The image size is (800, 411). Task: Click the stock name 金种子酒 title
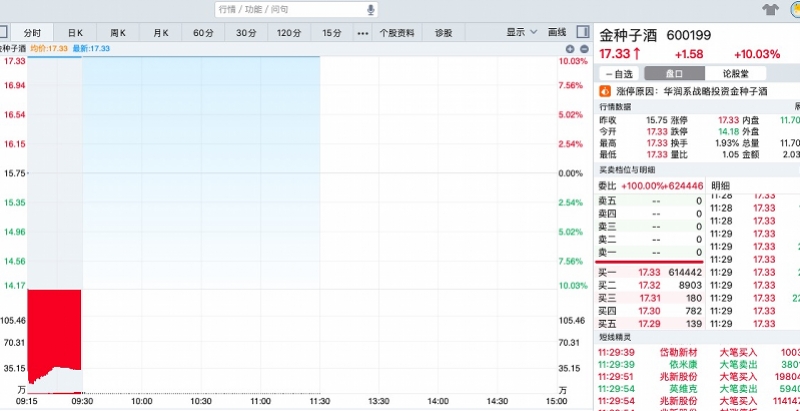627,35
